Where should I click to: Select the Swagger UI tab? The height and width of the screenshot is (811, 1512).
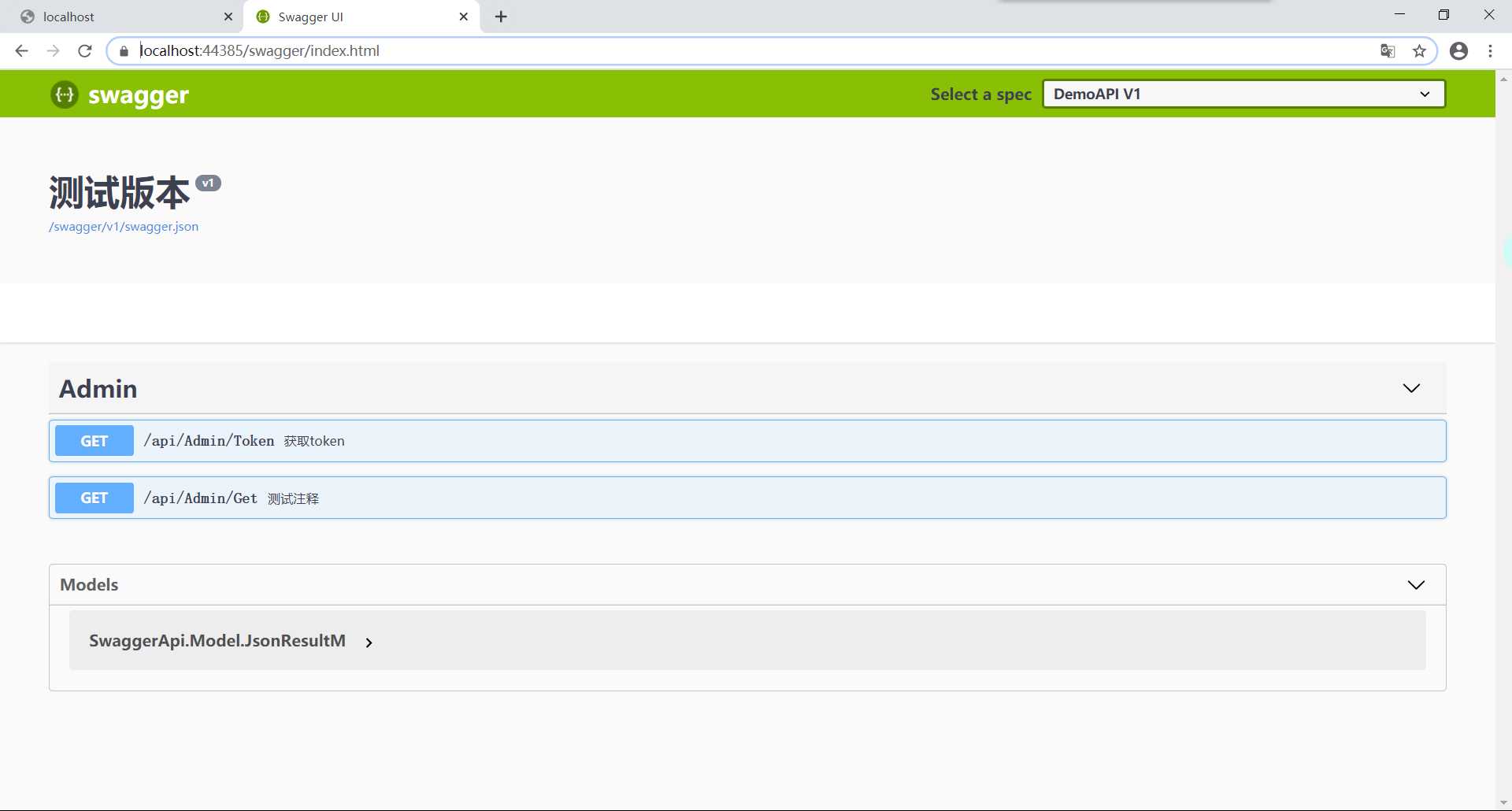362,17
